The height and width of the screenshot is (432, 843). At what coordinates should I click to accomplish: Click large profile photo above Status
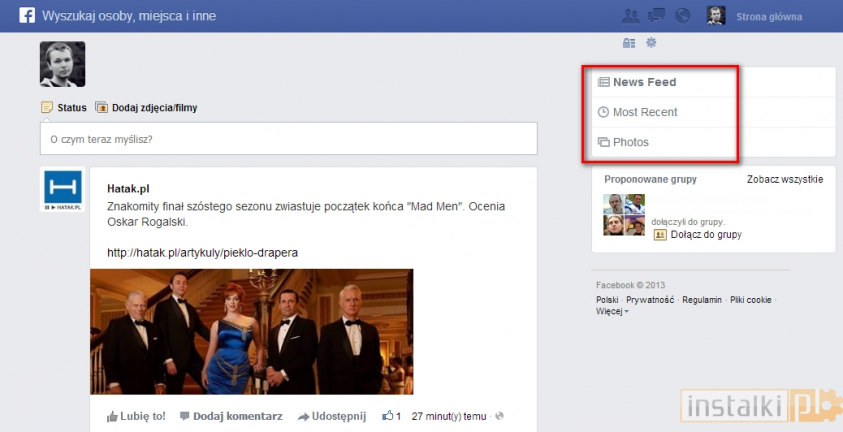point(62,64)
